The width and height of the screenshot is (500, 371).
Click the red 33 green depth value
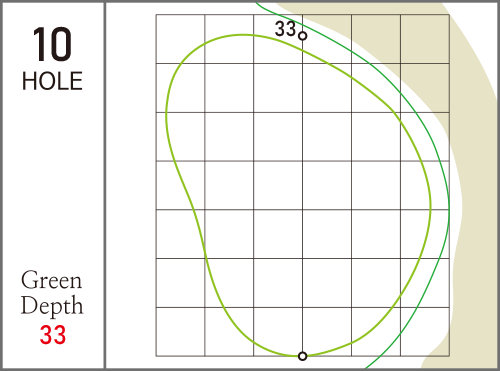coord(53,335)
